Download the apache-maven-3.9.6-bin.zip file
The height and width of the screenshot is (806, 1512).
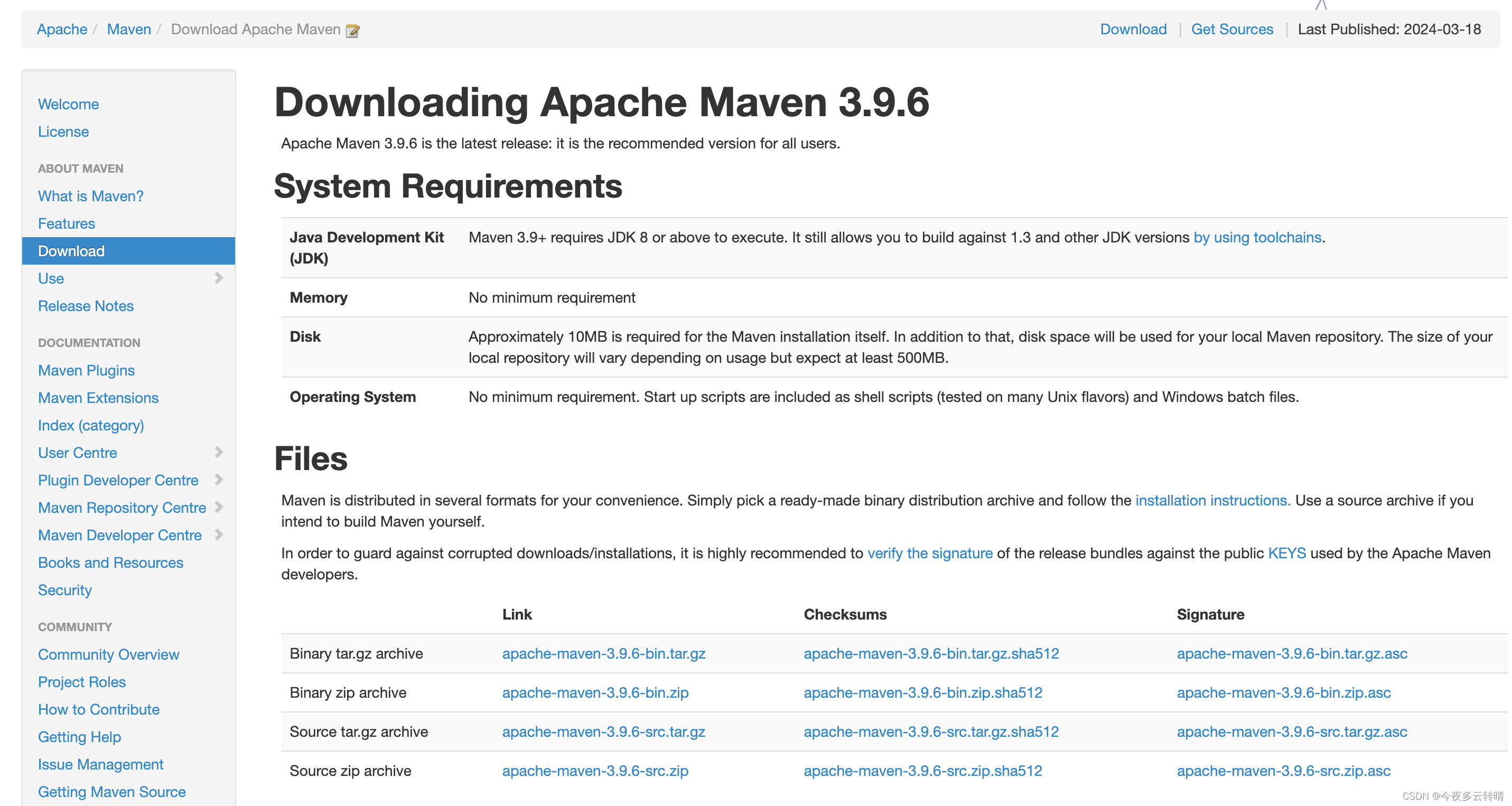[595, 693]
